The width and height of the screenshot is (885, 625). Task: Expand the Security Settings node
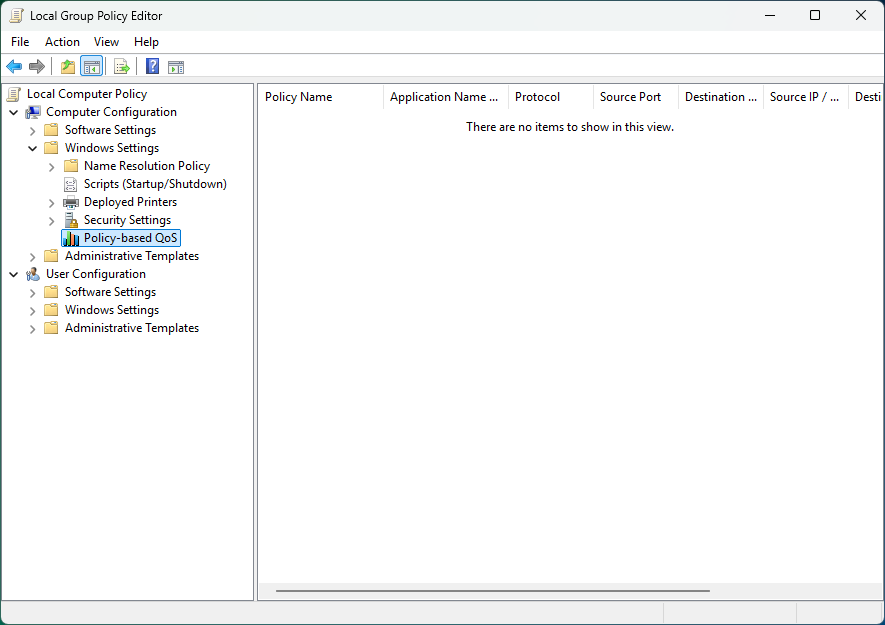click(51, 221)
